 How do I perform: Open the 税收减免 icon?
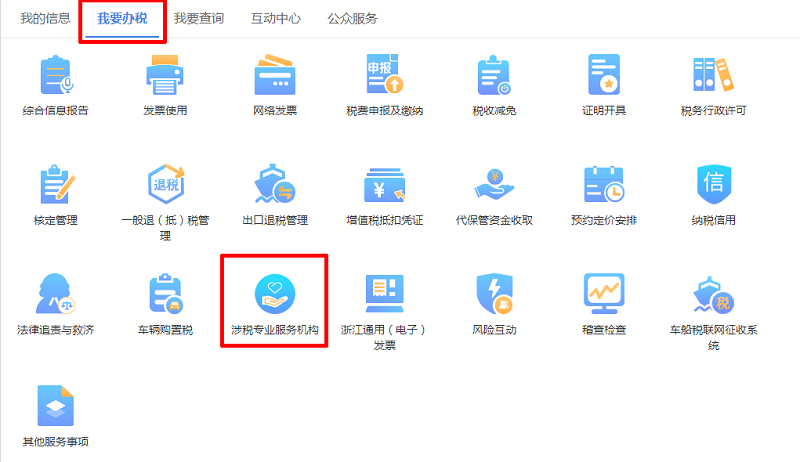tap(494, 76)
